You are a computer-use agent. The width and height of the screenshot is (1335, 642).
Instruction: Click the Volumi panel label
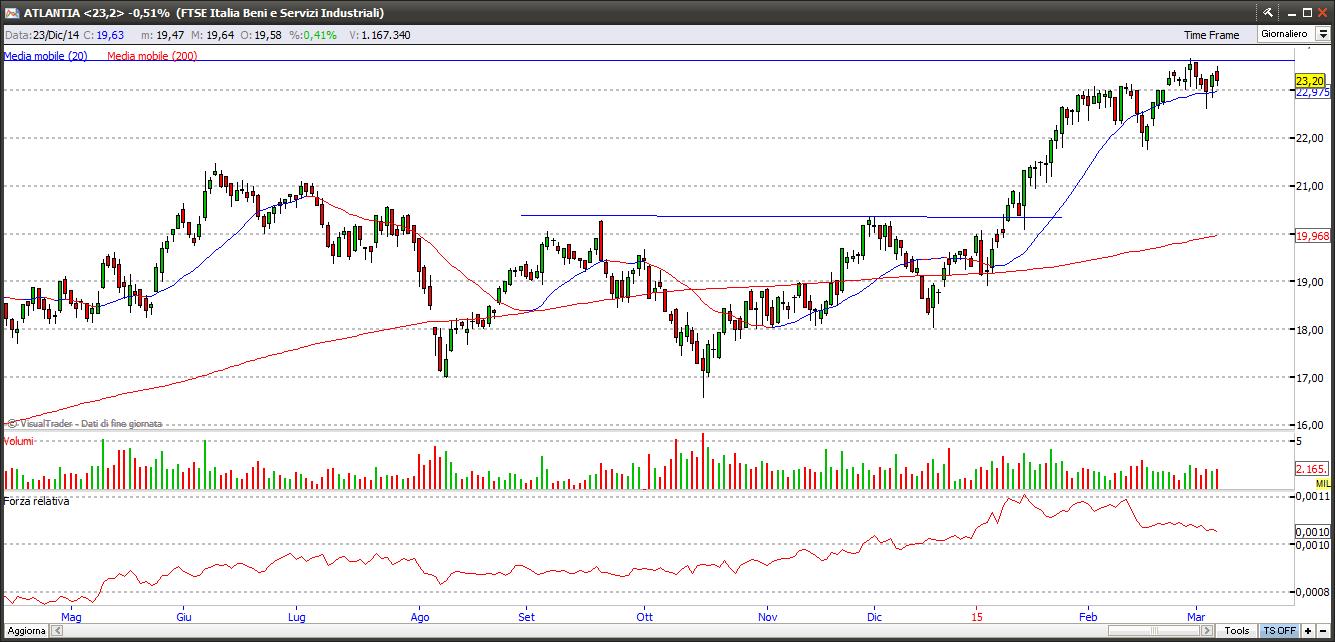pos(19,441)
